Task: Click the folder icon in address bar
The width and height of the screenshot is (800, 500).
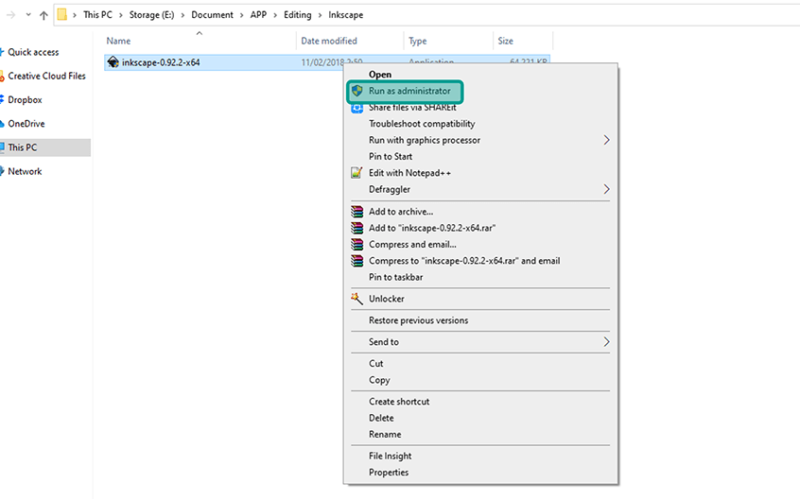Action: 62,15
